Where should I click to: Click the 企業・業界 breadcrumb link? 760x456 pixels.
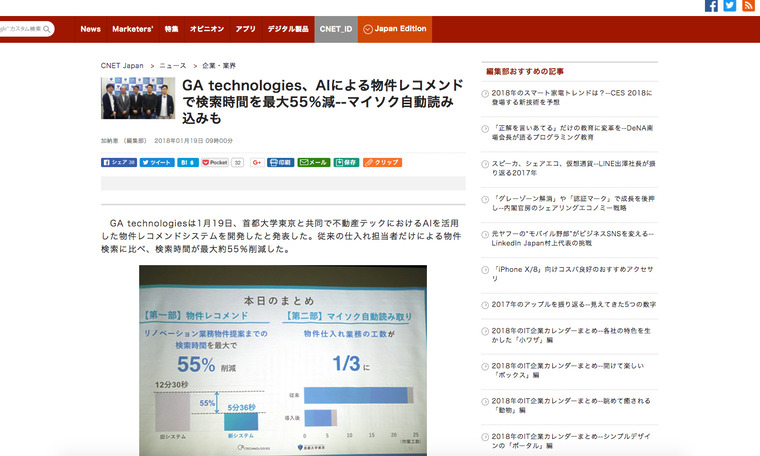tap(220, 65)
